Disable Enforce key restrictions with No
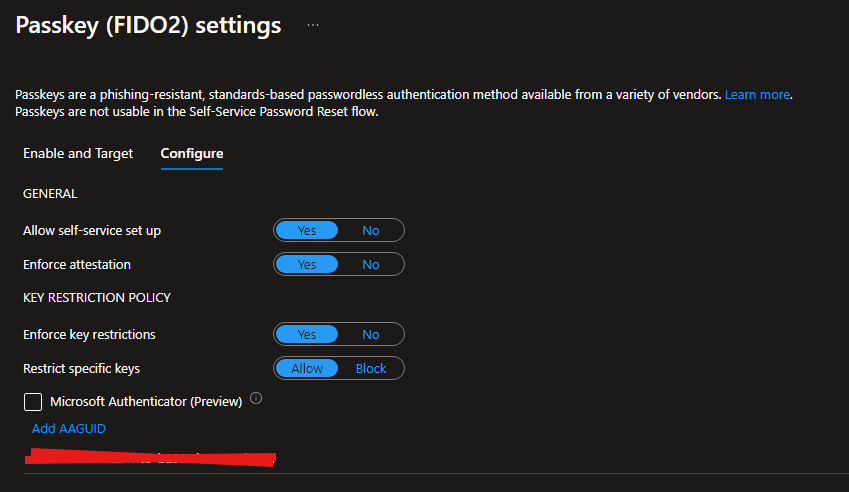This screenshot has height=492, width=849. pyautogui.click(x=371, y=335)
